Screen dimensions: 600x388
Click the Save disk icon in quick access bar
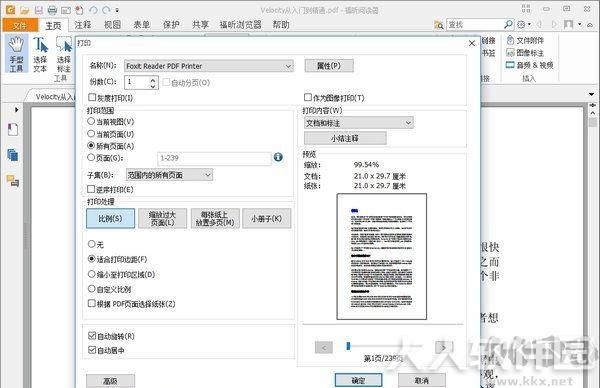39,10
